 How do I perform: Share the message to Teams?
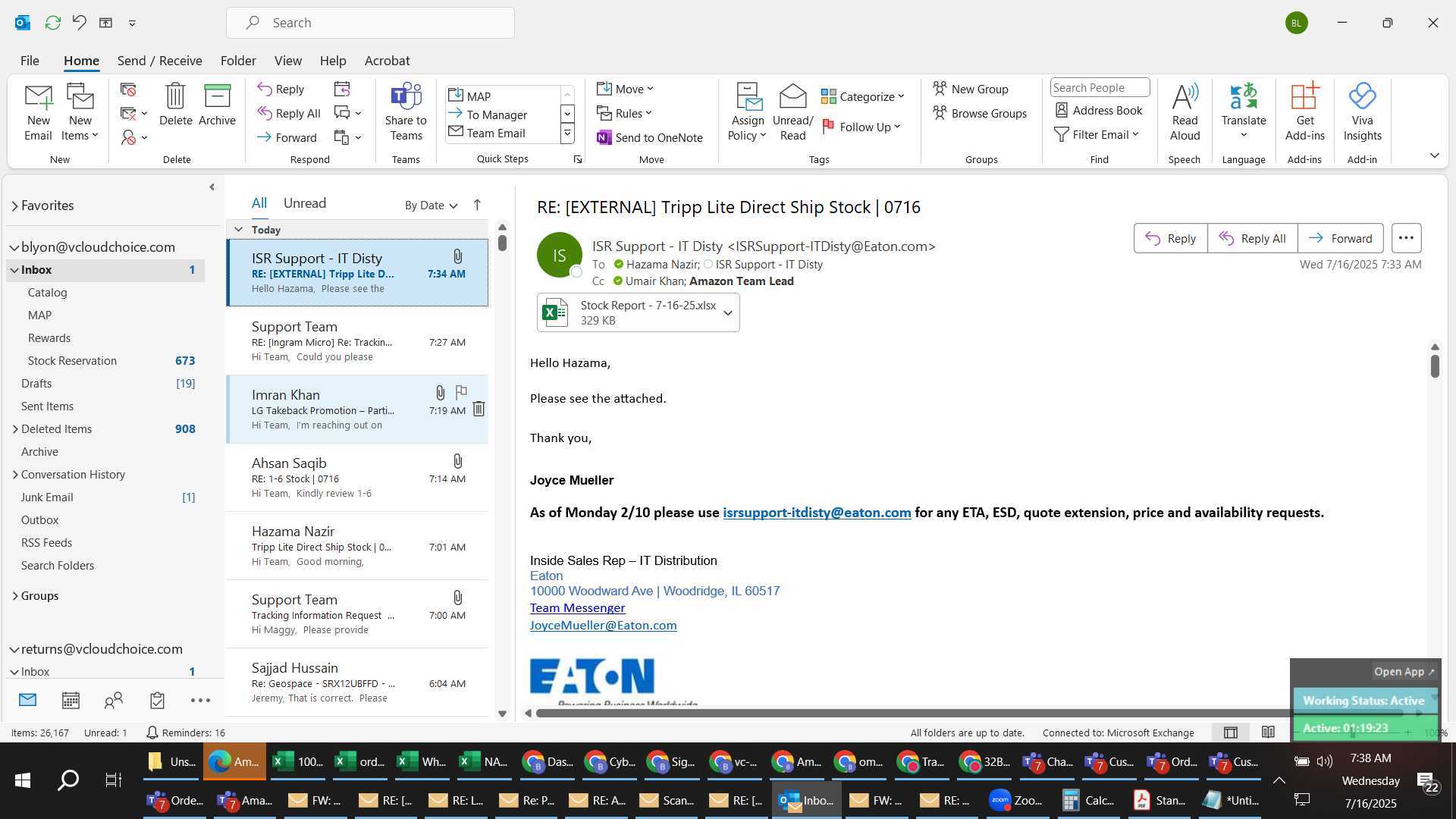(406, 112)
